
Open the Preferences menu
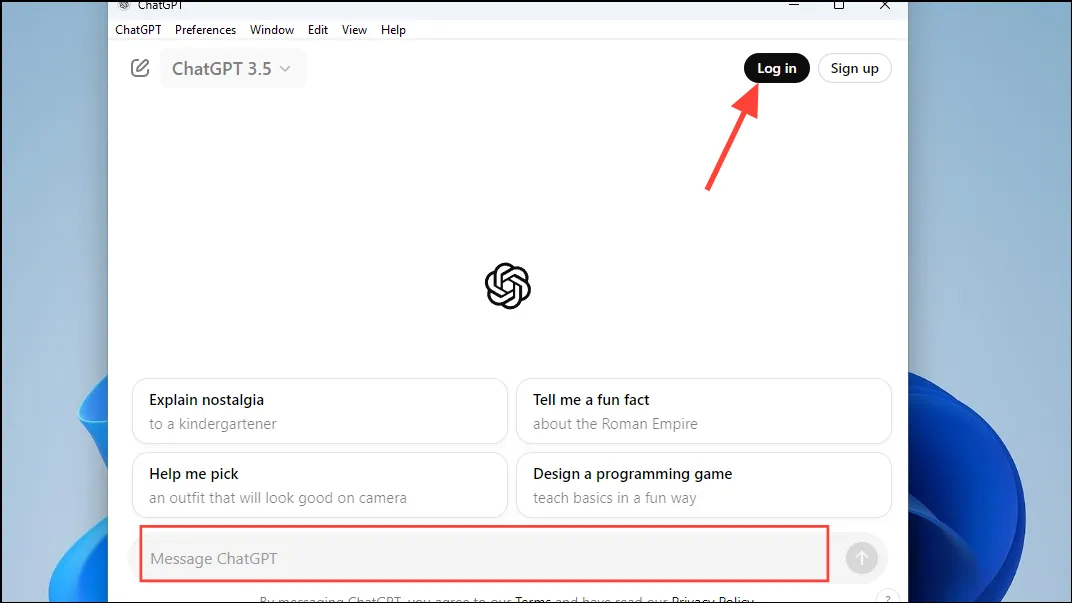[x=205, y=30]
